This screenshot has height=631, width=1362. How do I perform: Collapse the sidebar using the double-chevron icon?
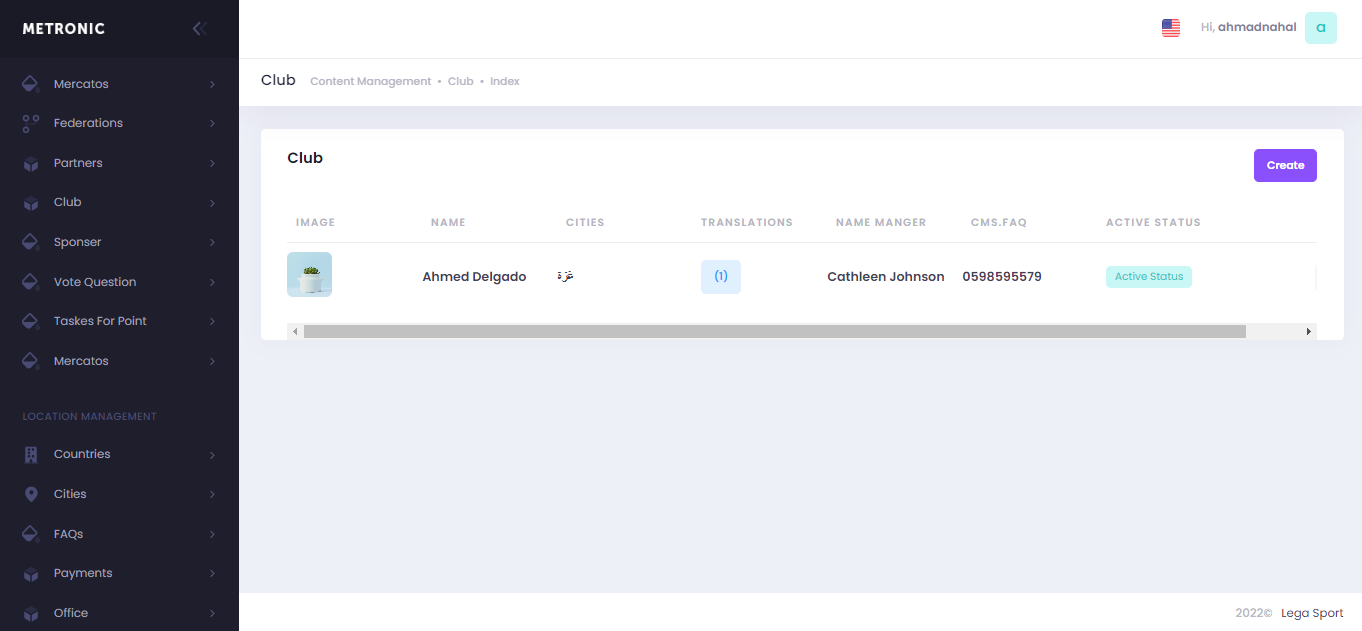tap(199, 29)
